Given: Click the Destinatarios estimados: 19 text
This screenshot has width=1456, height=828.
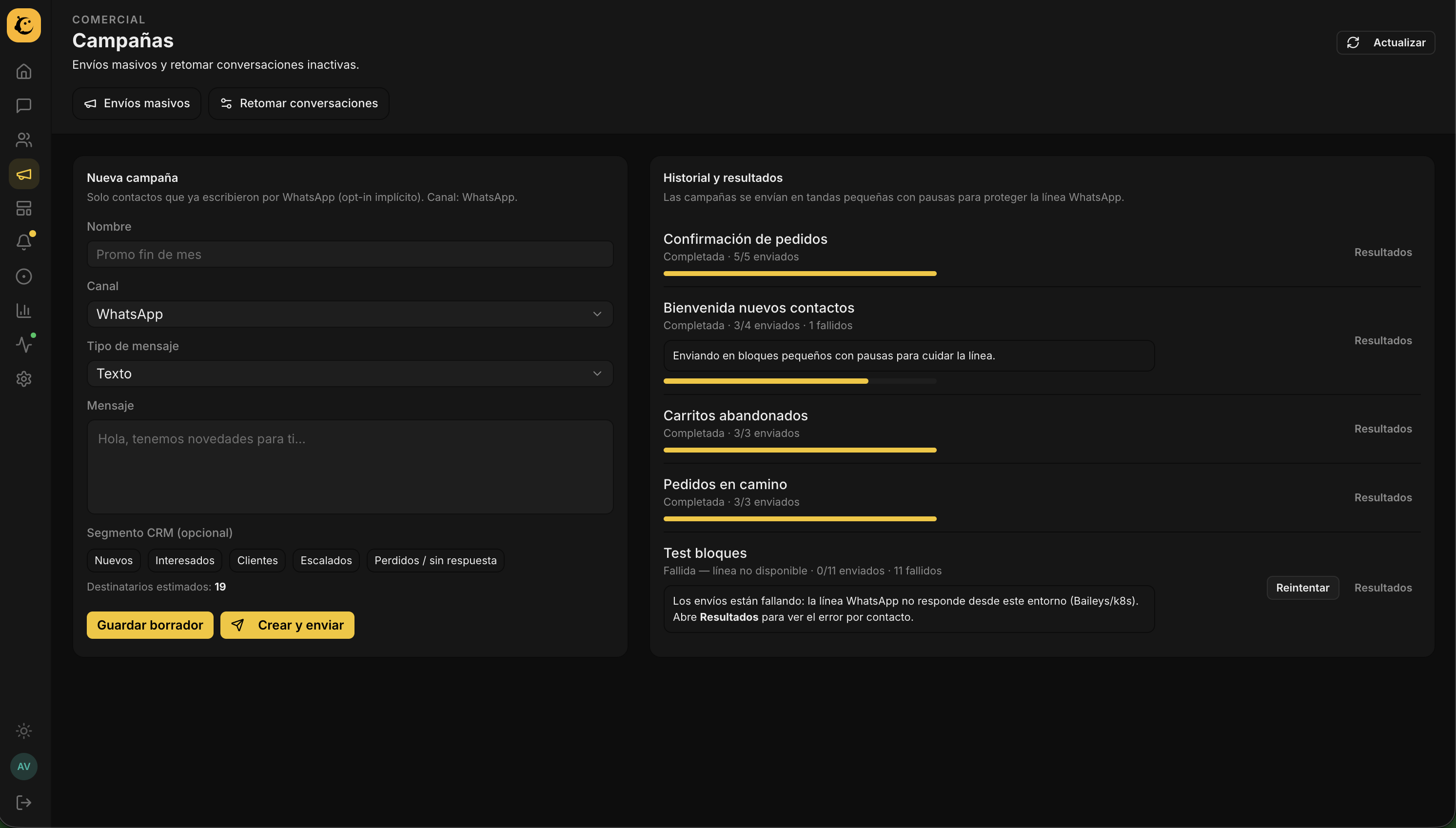Looking at the screenshot, I should pyautogui.click(x=157, y=587).
